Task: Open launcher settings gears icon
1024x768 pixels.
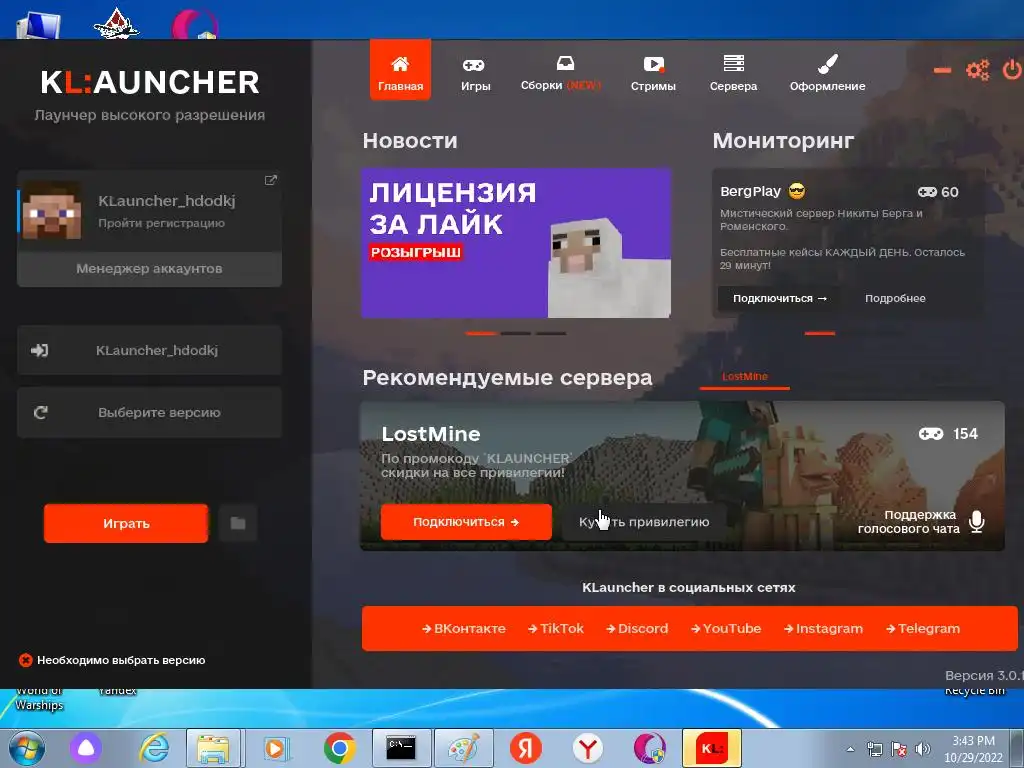Action: coord(978,70)
